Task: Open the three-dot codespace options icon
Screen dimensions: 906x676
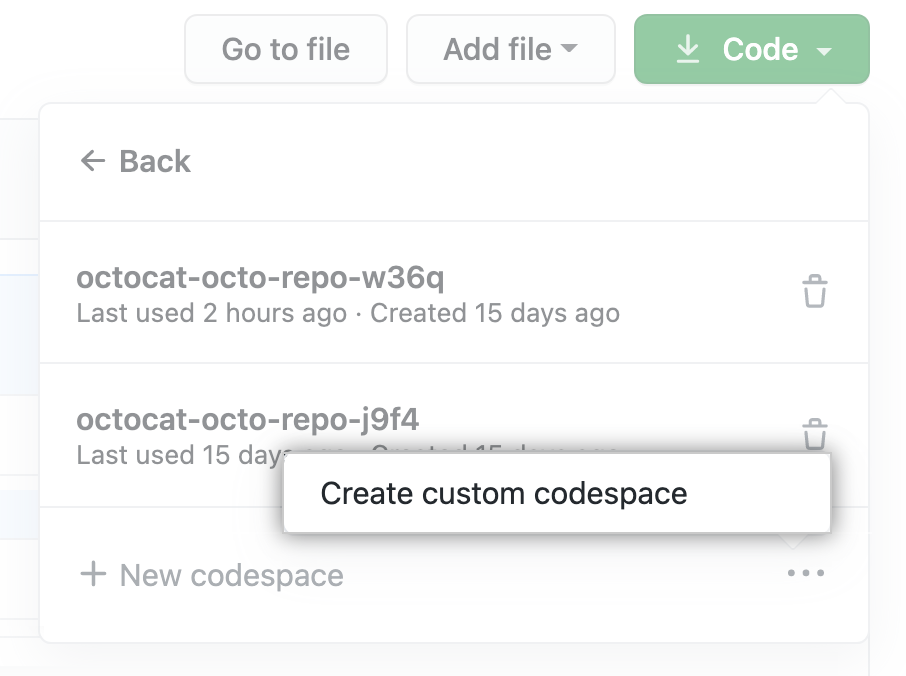Action: coord(805,573)
